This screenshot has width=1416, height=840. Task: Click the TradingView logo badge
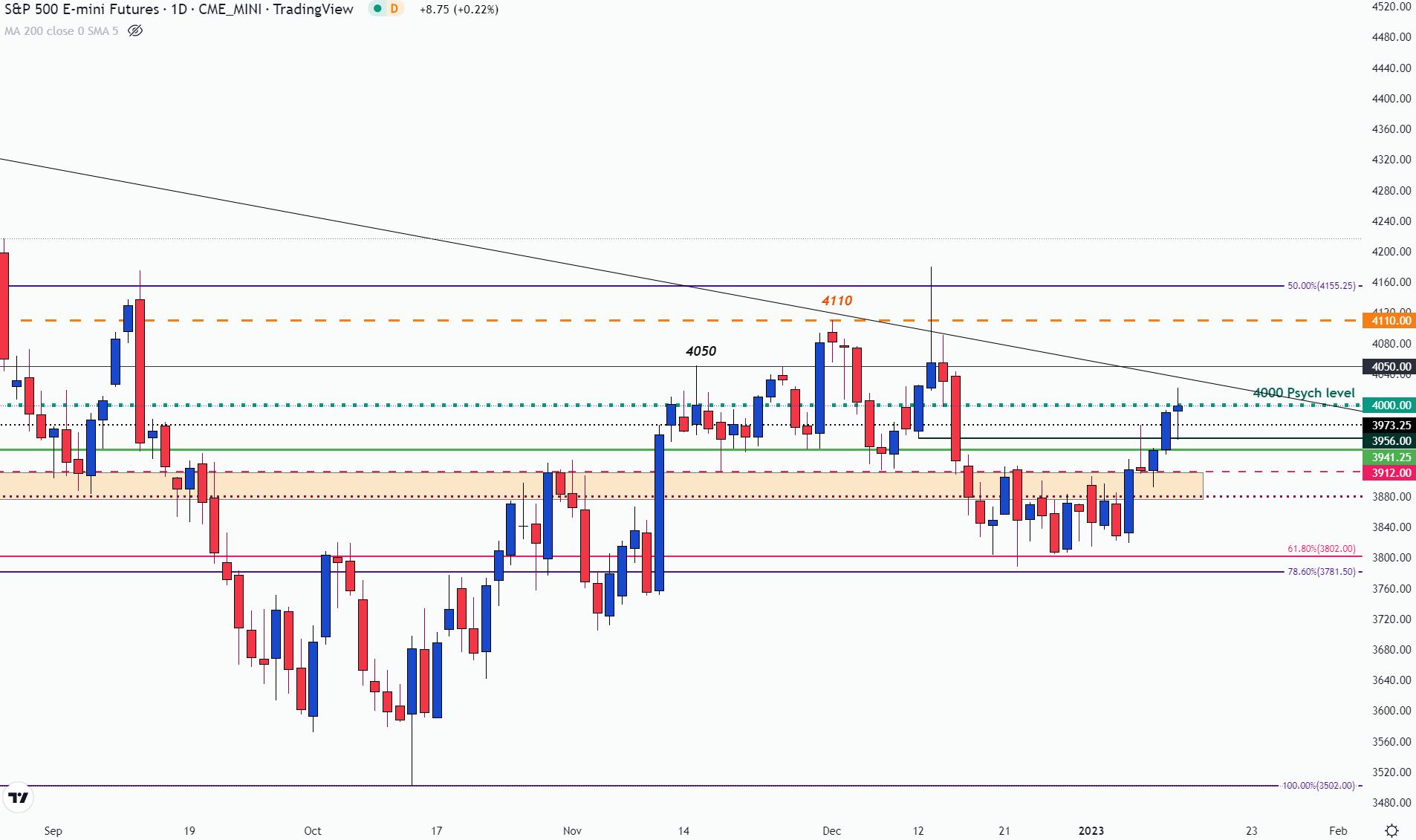(18, 798)
